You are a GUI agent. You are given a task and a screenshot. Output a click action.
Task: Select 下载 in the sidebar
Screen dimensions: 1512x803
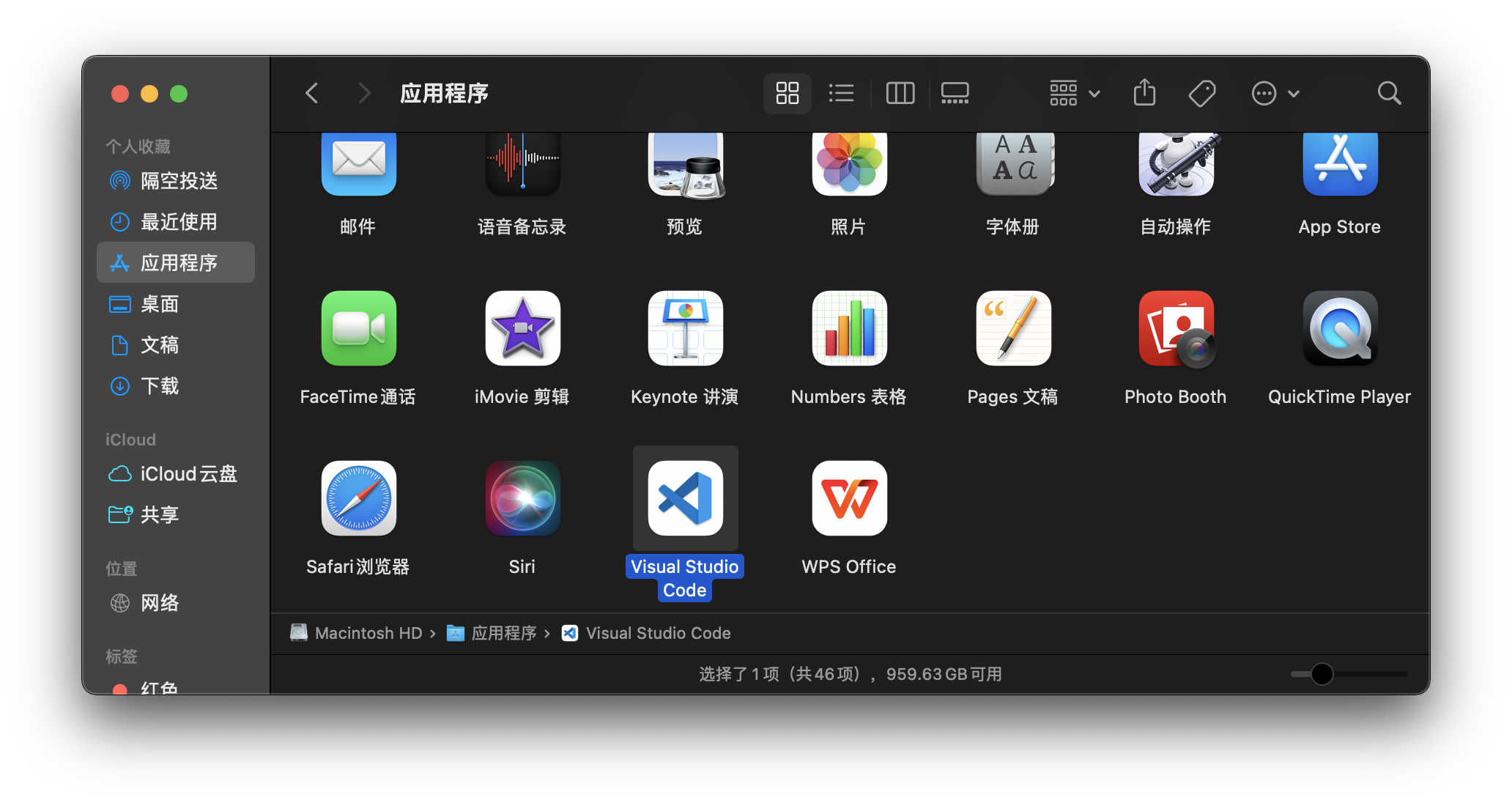[161, 385]
